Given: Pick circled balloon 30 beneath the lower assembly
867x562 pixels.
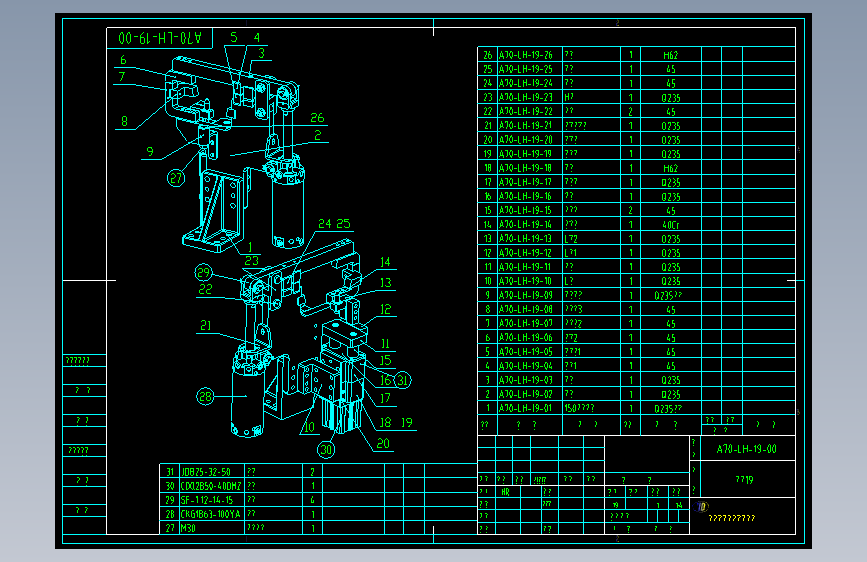Looking at the screenshot, I should (x=326, y=449).
